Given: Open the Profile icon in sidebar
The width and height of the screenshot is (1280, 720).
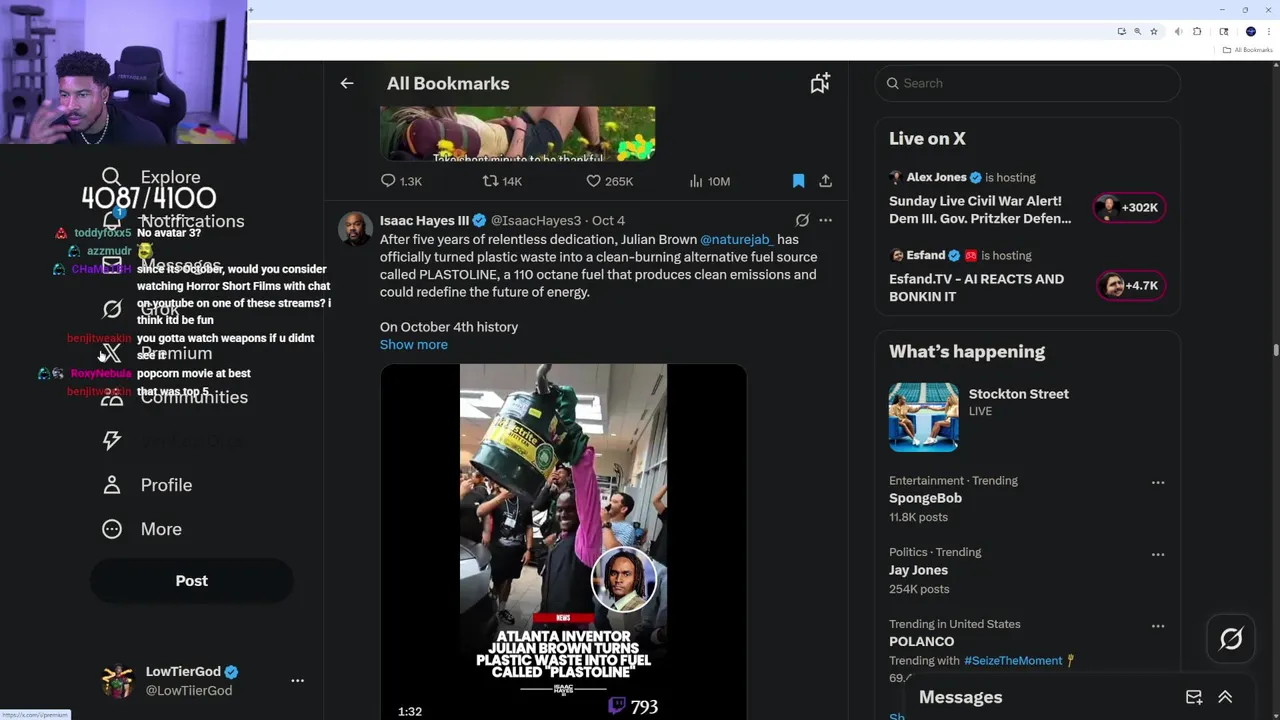Looking at the screenshot, I should [x=112, y=485].
